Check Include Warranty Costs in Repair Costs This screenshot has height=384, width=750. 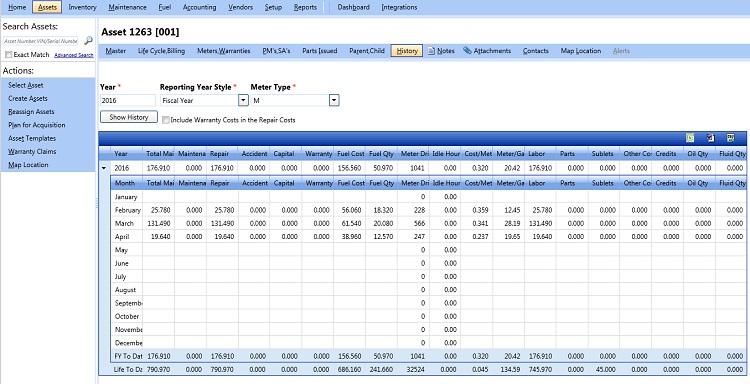tap(165, 120)
